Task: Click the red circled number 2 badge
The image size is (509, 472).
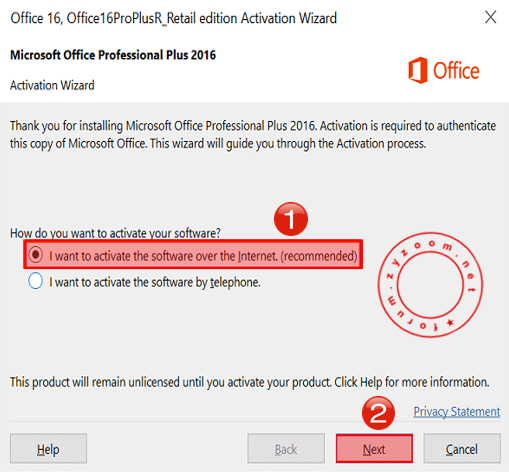Action: tap(378, 413)
